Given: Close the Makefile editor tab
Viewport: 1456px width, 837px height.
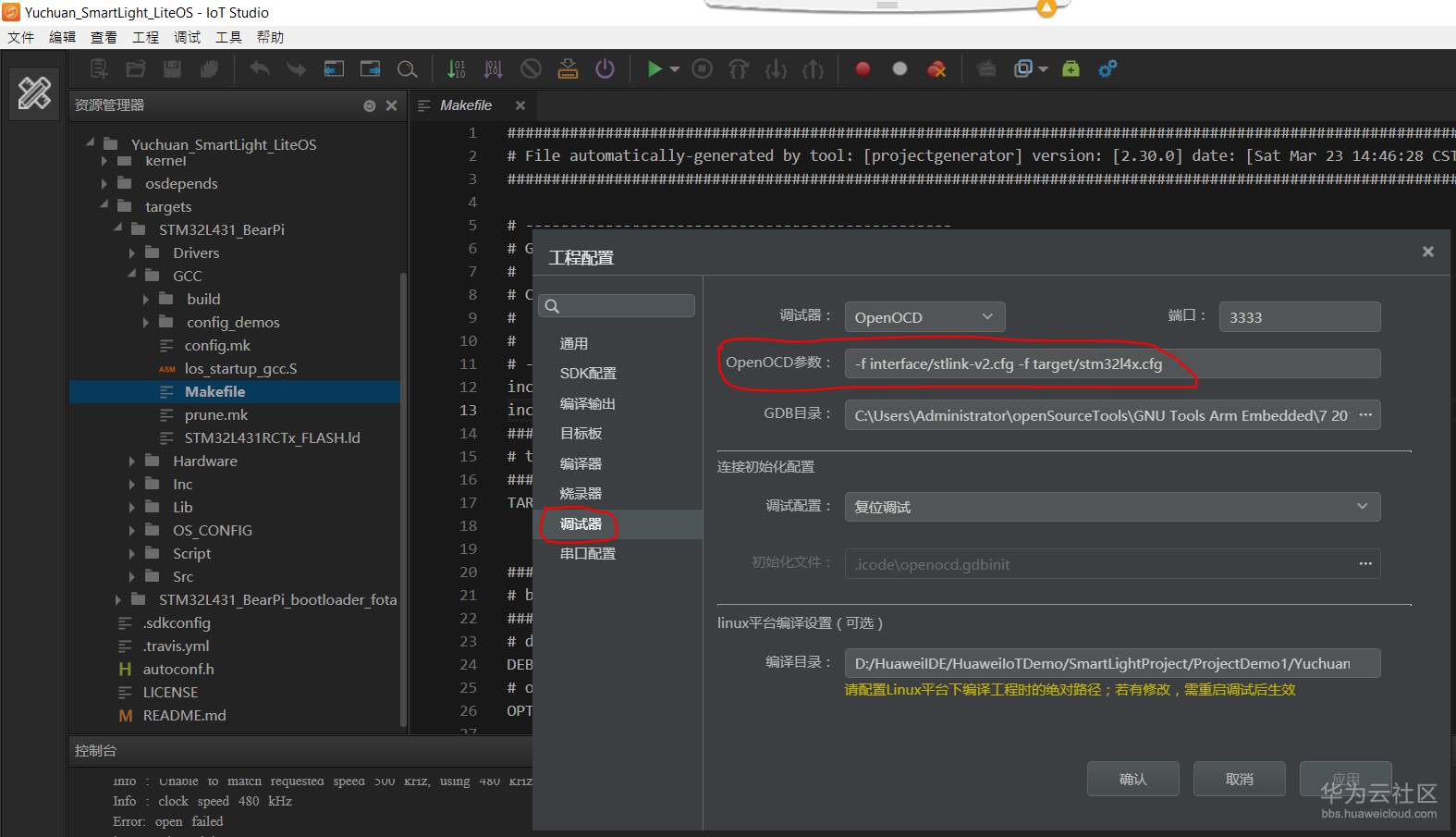Looking at the screenshot, I should [520, 105].
